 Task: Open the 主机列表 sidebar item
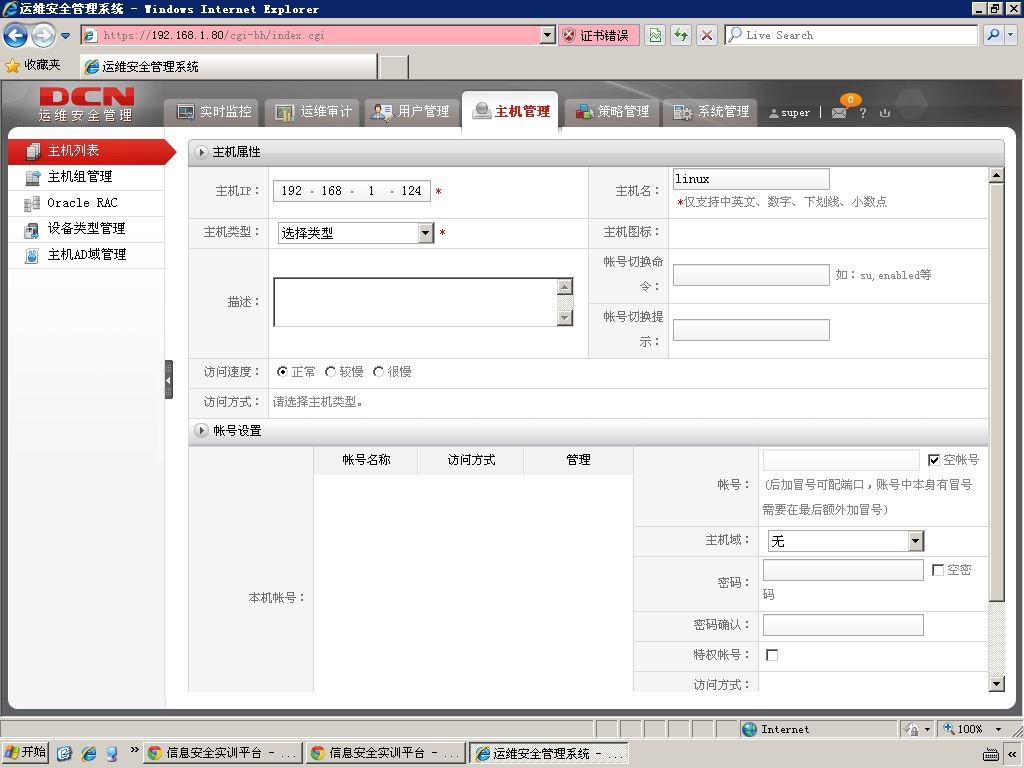point(87,151)
